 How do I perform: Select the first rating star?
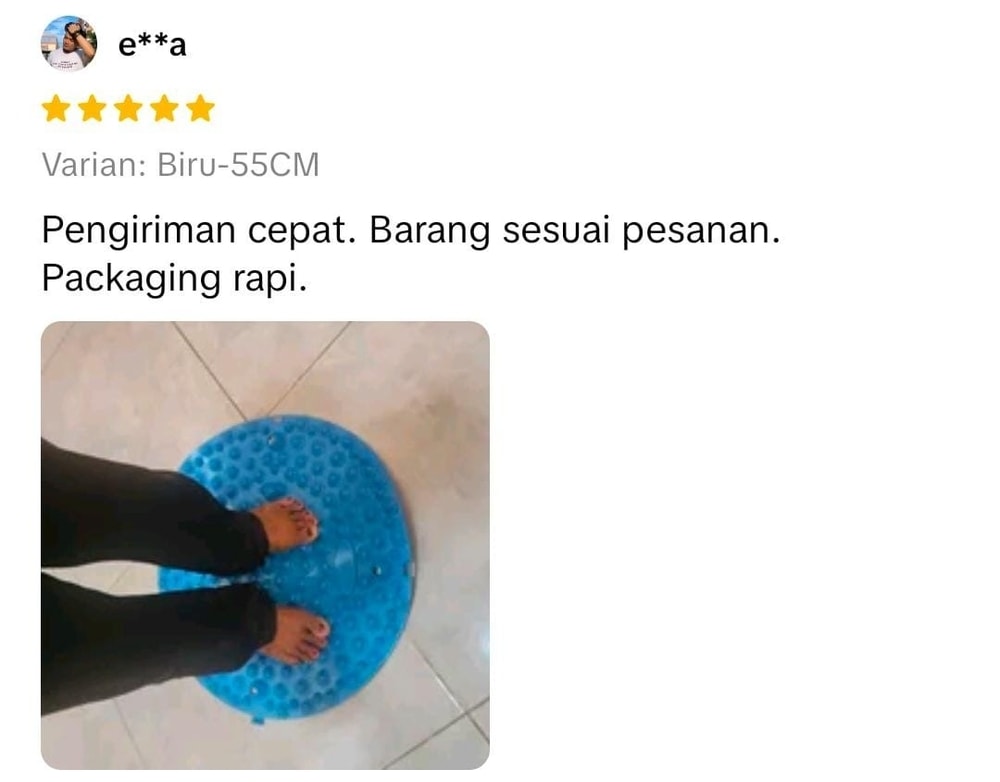55,108
